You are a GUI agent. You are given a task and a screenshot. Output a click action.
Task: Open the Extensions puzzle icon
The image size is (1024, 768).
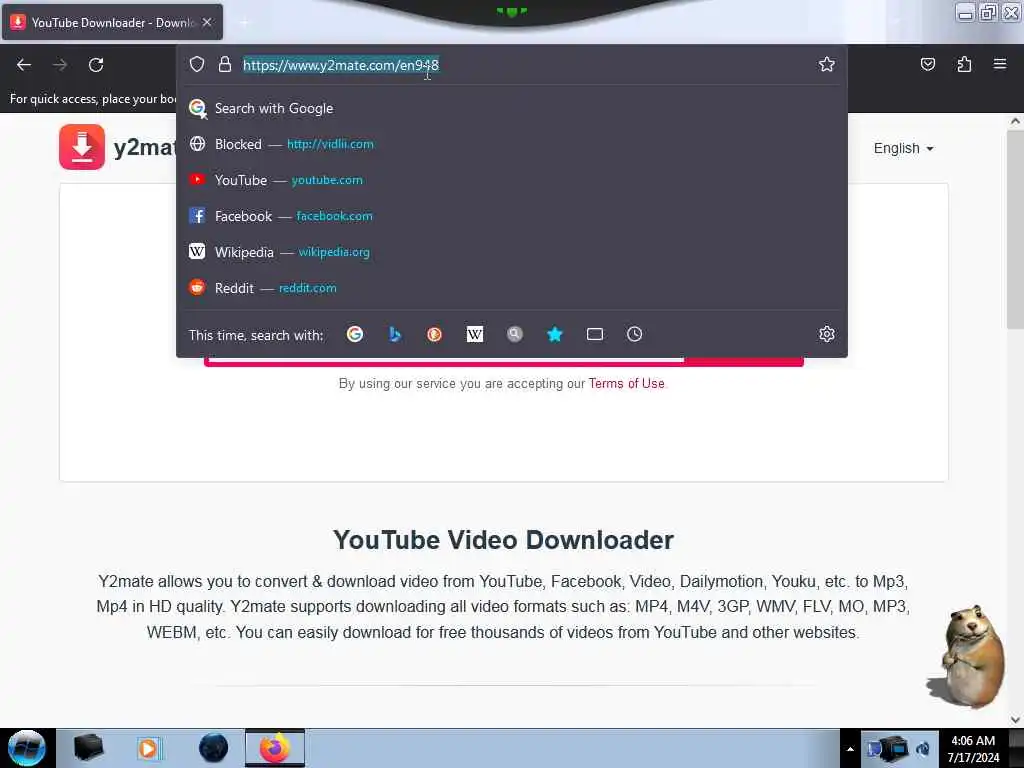point(964,64)
